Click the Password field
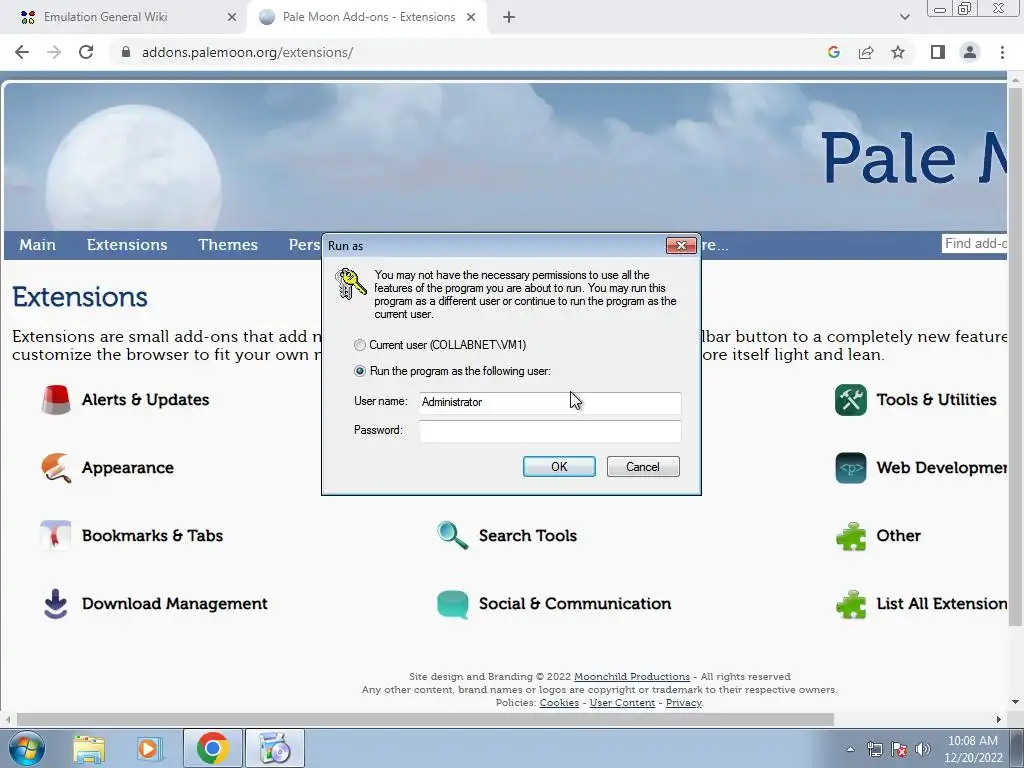 click(x=550, y=431)
